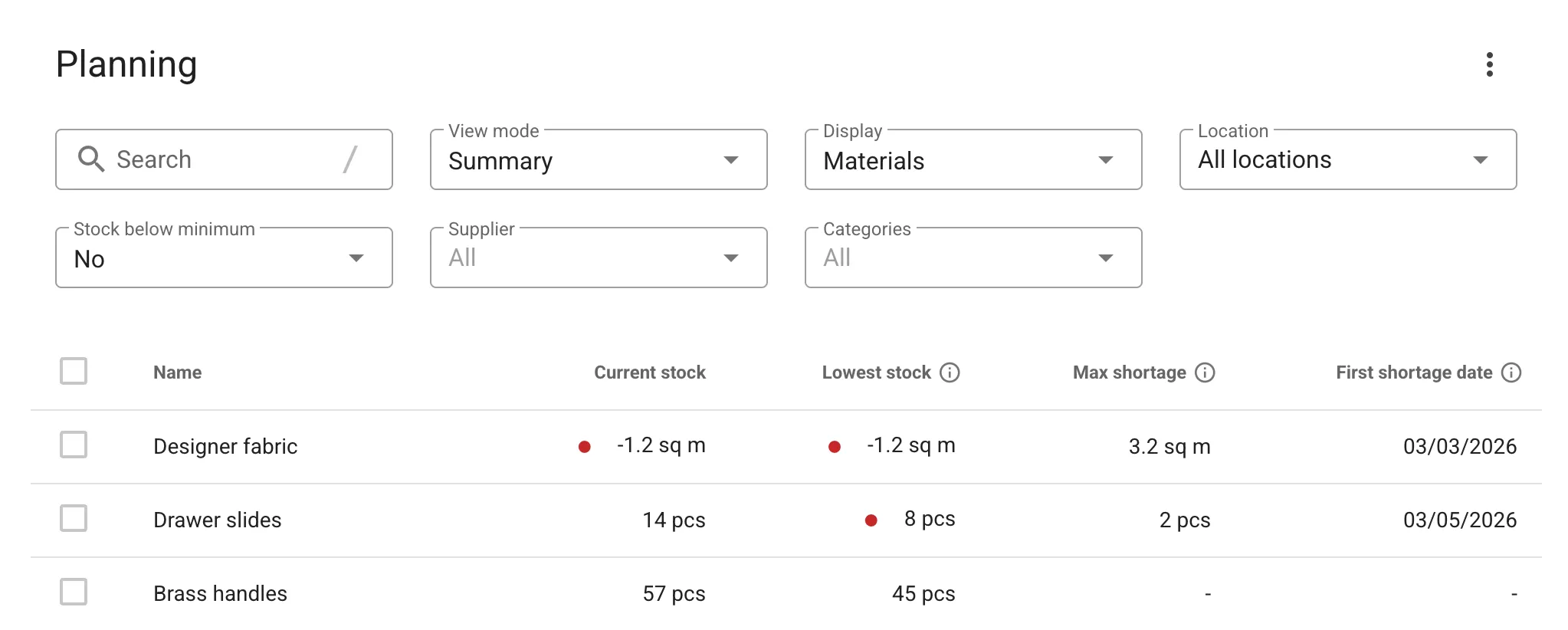Click the search magnifier icon
This screenshot has width=1568, height=630.
pos(90,159)
